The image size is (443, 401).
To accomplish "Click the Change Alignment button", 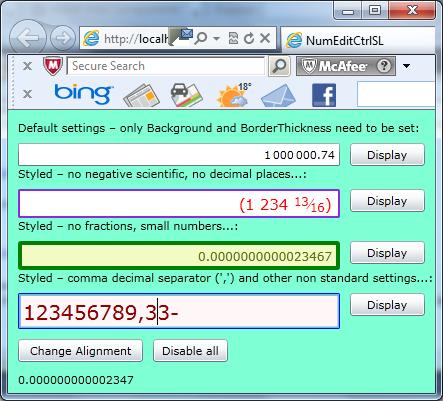I will [81, 351].
